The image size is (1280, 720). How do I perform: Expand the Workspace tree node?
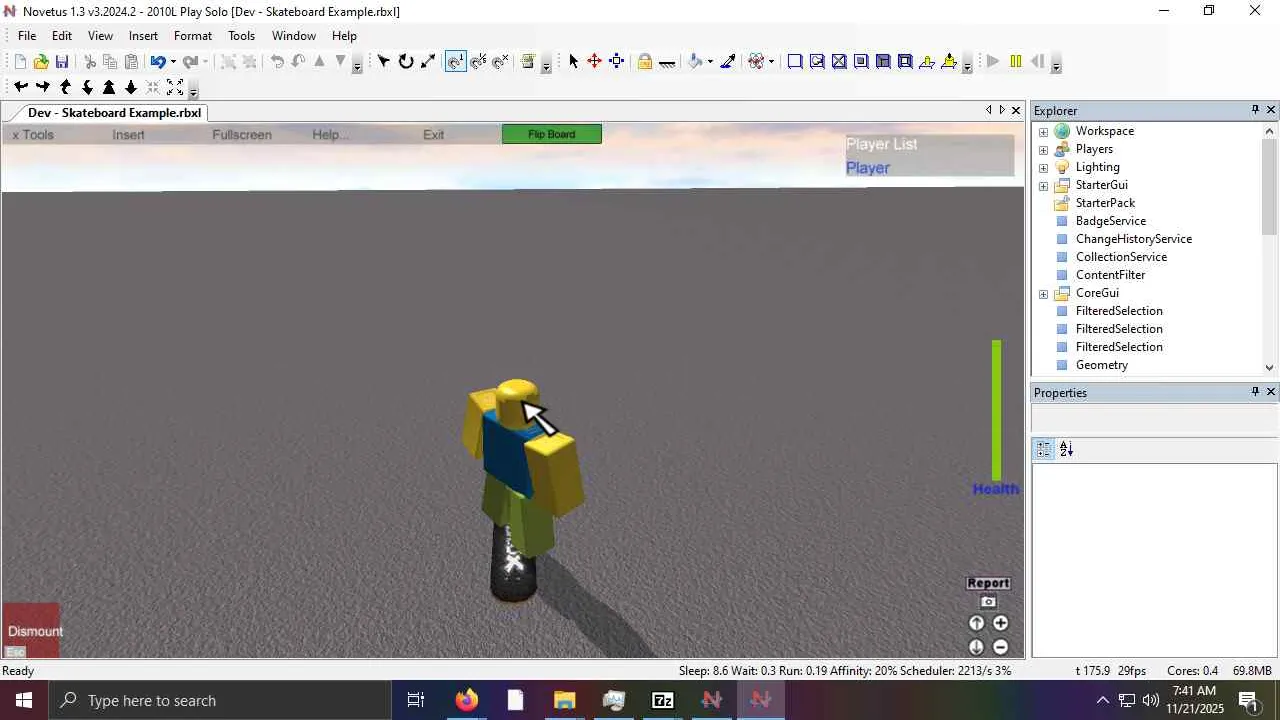[x=1043, y=131]
